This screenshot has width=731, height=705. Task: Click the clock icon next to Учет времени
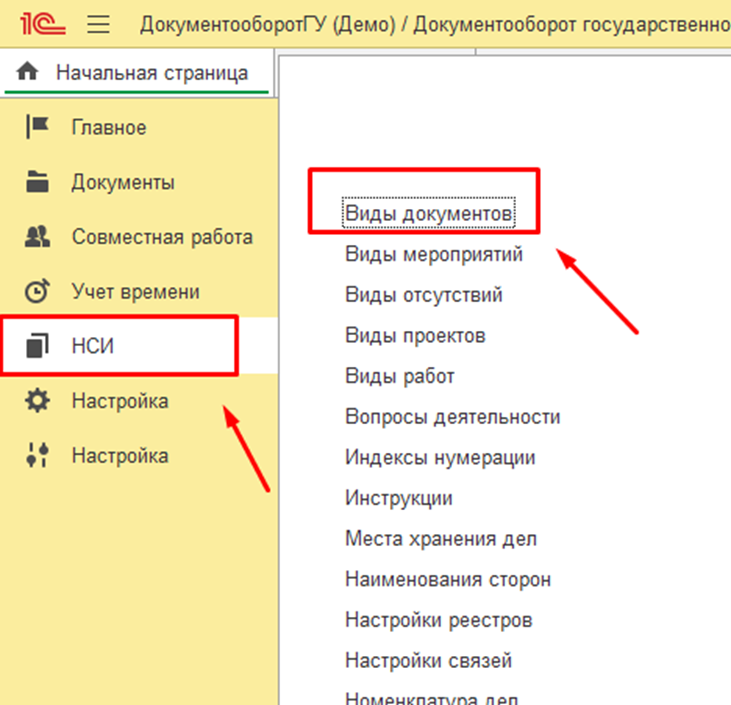tap(37, 291)
